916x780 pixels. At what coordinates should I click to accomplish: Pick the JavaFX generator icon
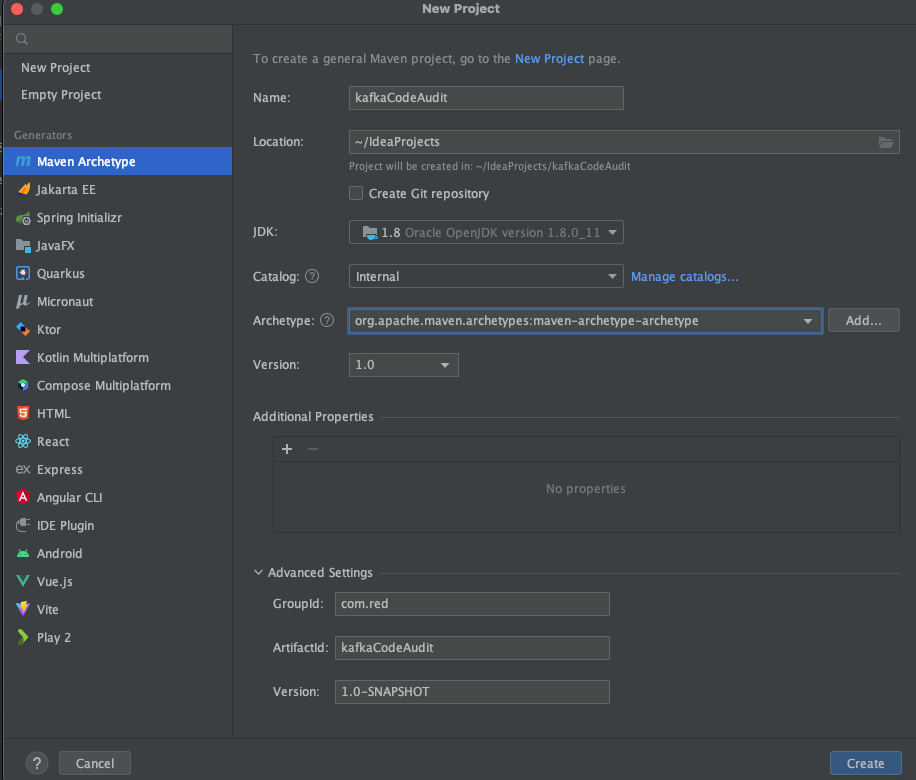click(x=23, y=245)
